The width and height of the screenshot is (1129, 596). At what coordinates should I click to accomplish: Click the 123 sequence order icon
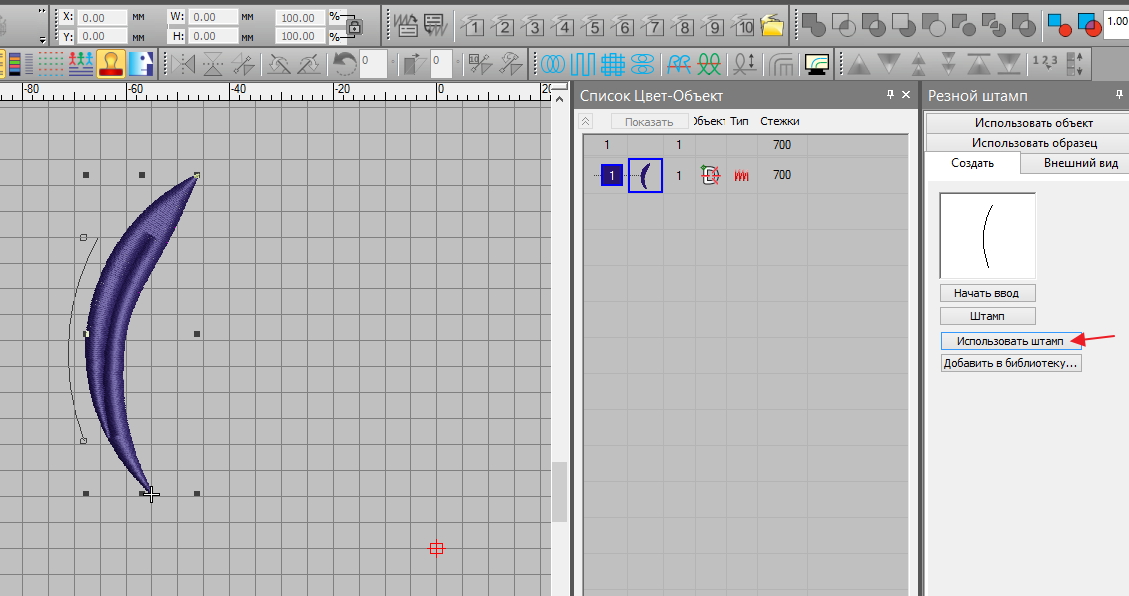tap(1044, 65)
